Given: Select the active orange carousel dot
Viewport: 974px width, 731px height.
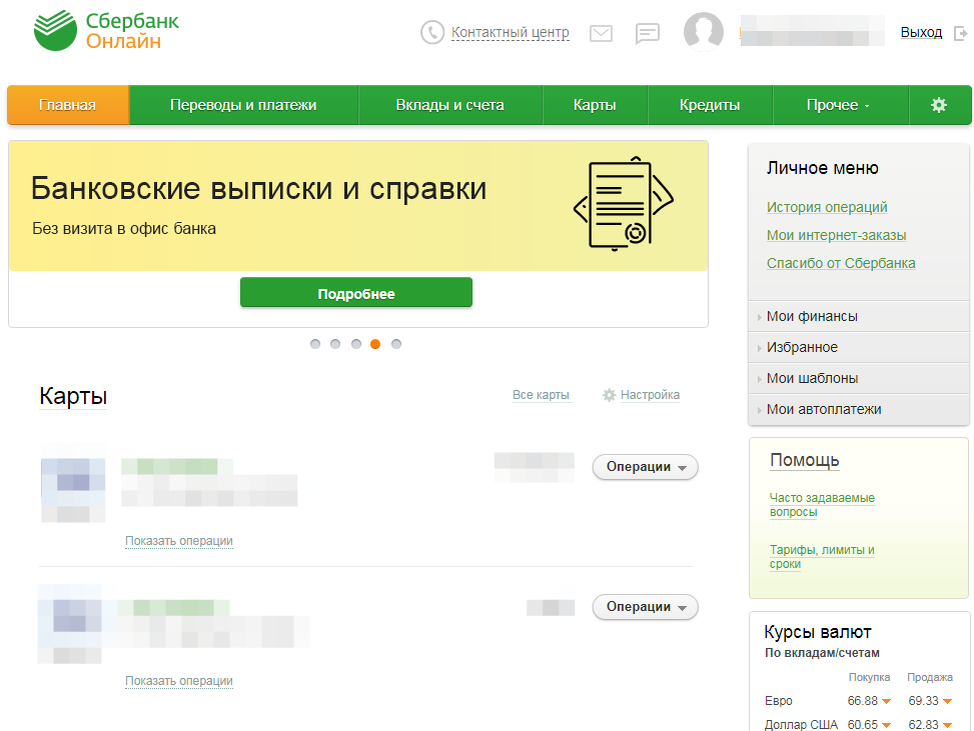Looking at the screenshot, I should [375, 344].
